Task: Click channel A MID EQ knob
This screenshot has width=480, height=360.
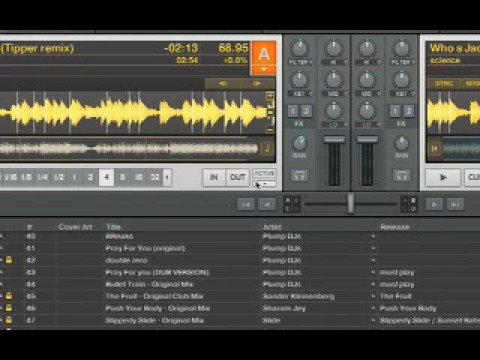Action: click(333, 80)
